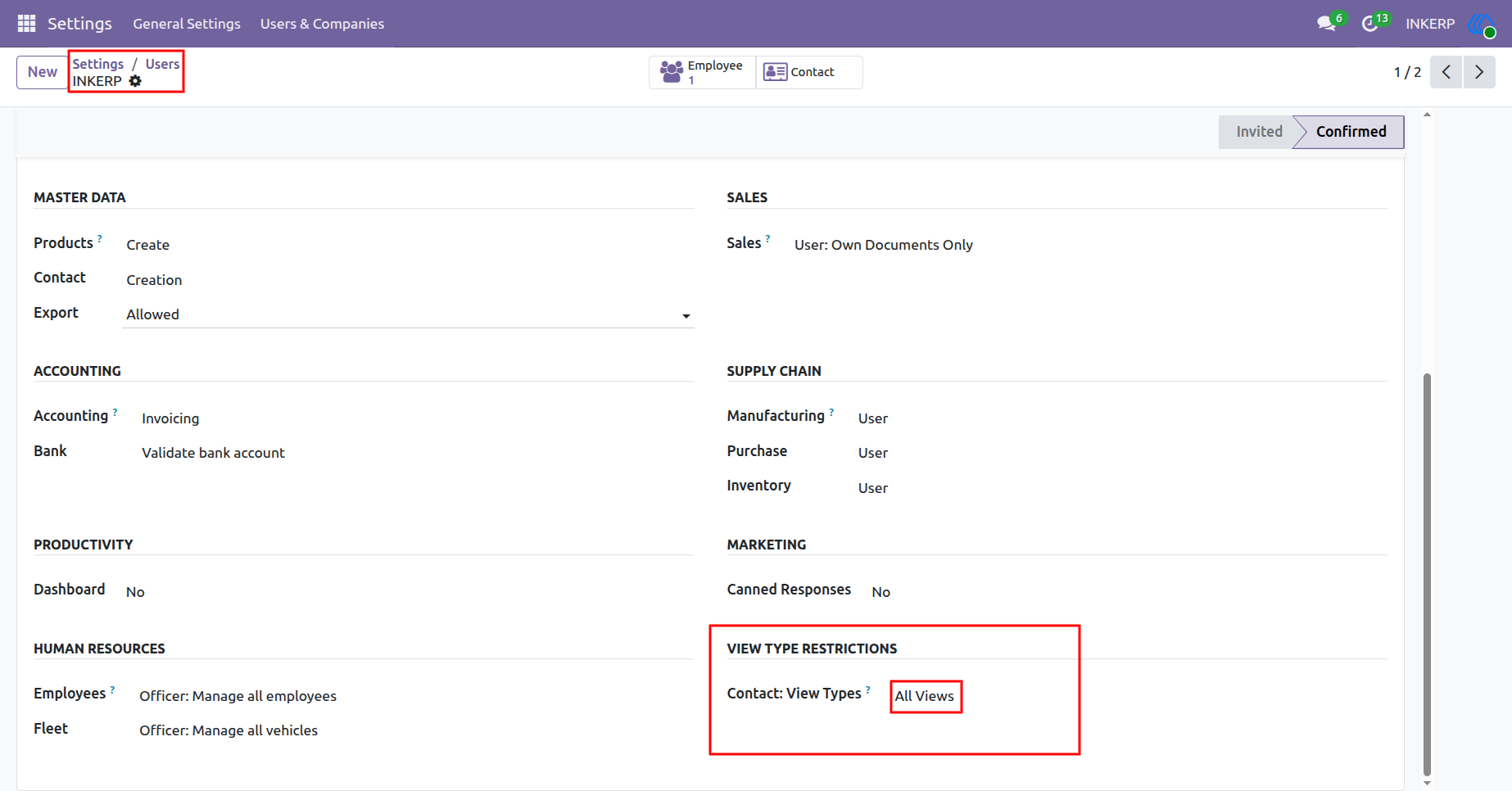Viewport: 1512px width, 791px height.
Task: Open the Employee smart button
Action: 703,72
